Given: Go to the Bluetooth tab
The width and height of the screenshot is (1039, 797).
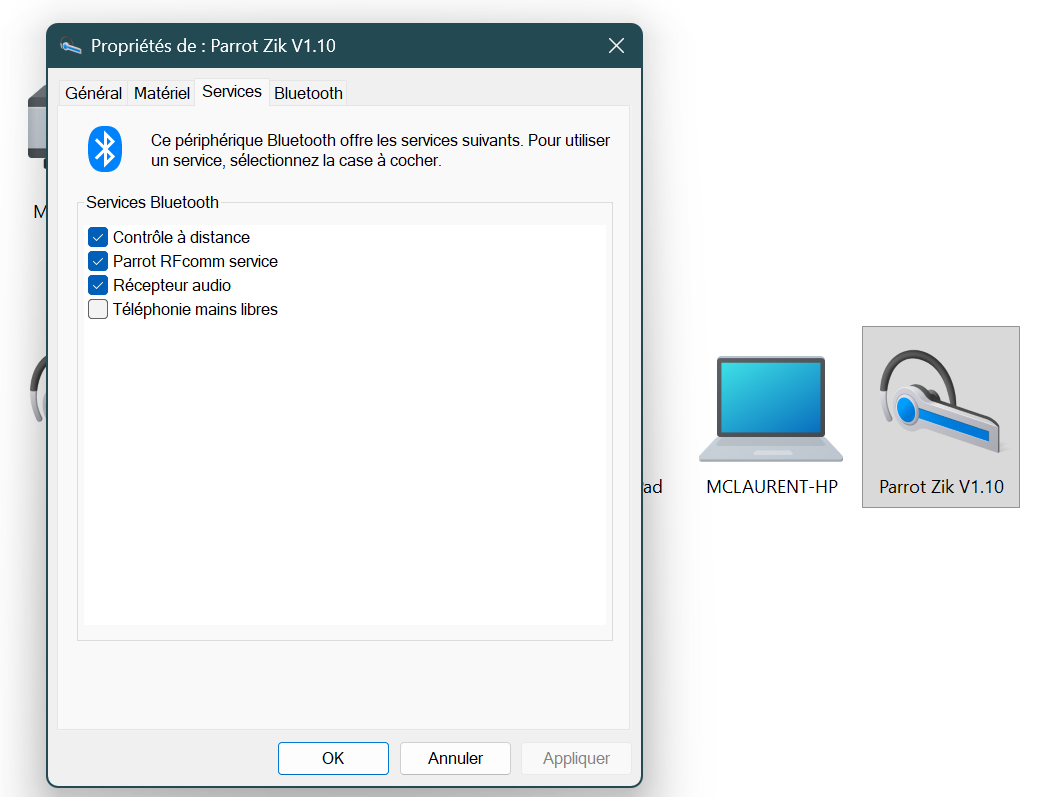Looking at the screenshot, I should pyautogui.click(x=308, y=93).
